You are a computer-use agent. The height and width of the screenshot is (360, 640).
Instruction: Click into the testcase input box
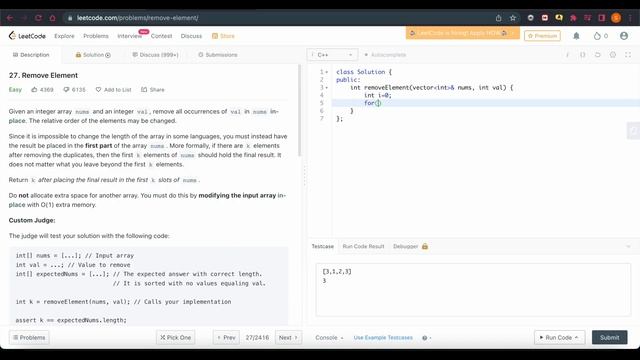tap(473, 289)
